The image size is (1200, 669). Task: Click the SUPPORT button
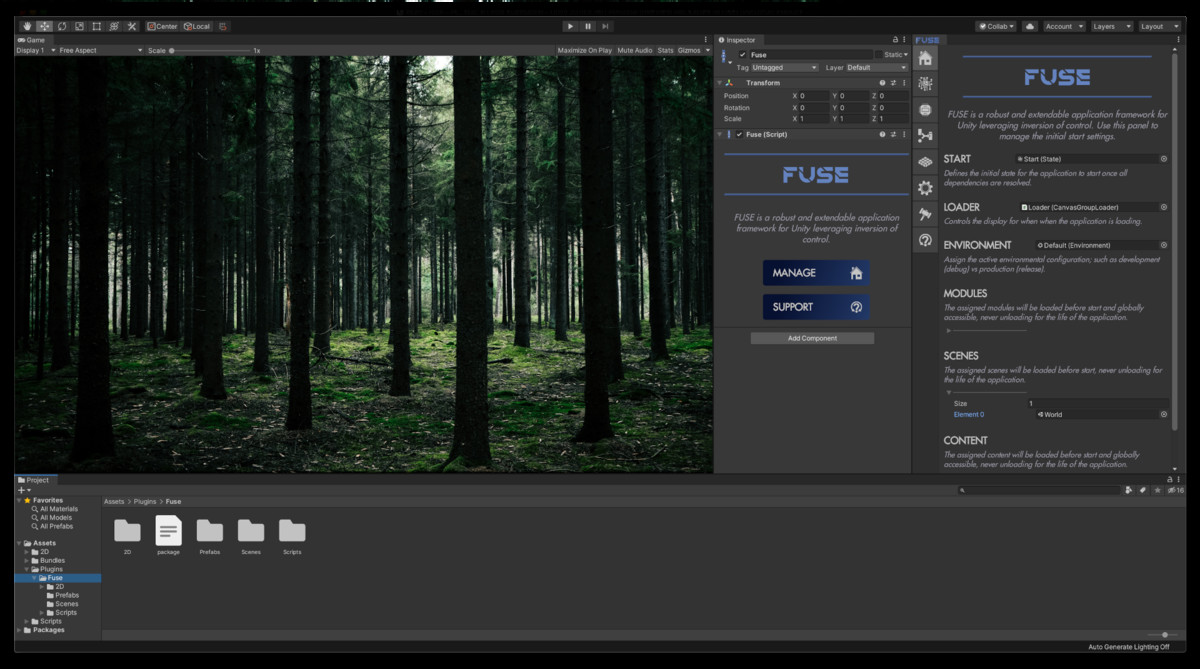point(816,307)
